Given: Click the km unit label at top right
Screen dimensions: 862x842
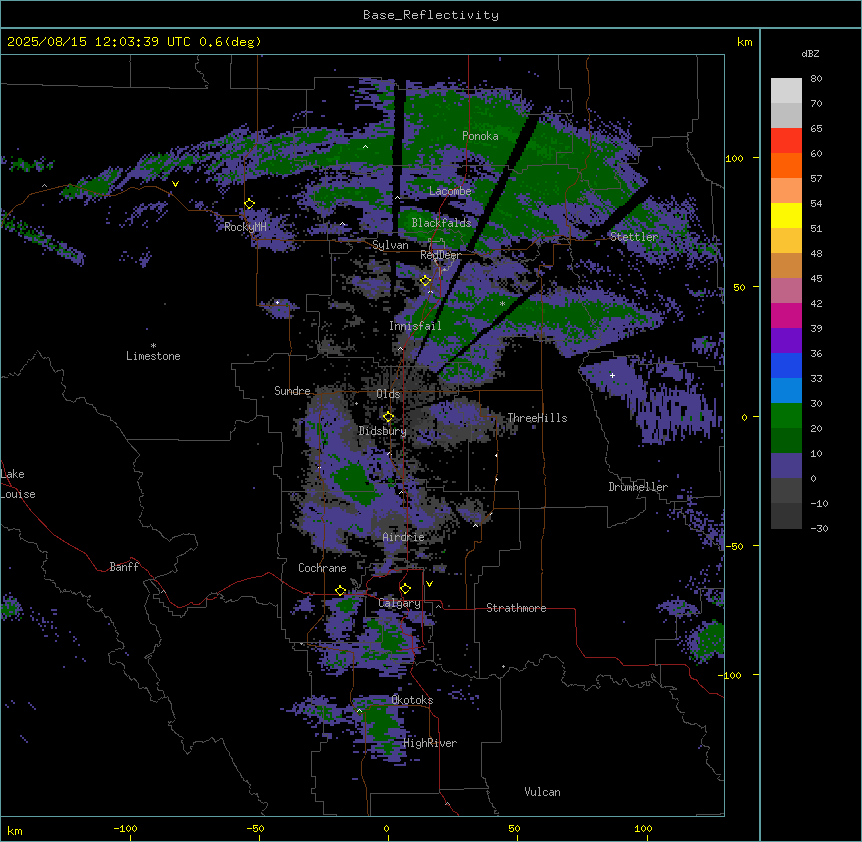Looking at the screenshot, I should (x=745, y=42).
